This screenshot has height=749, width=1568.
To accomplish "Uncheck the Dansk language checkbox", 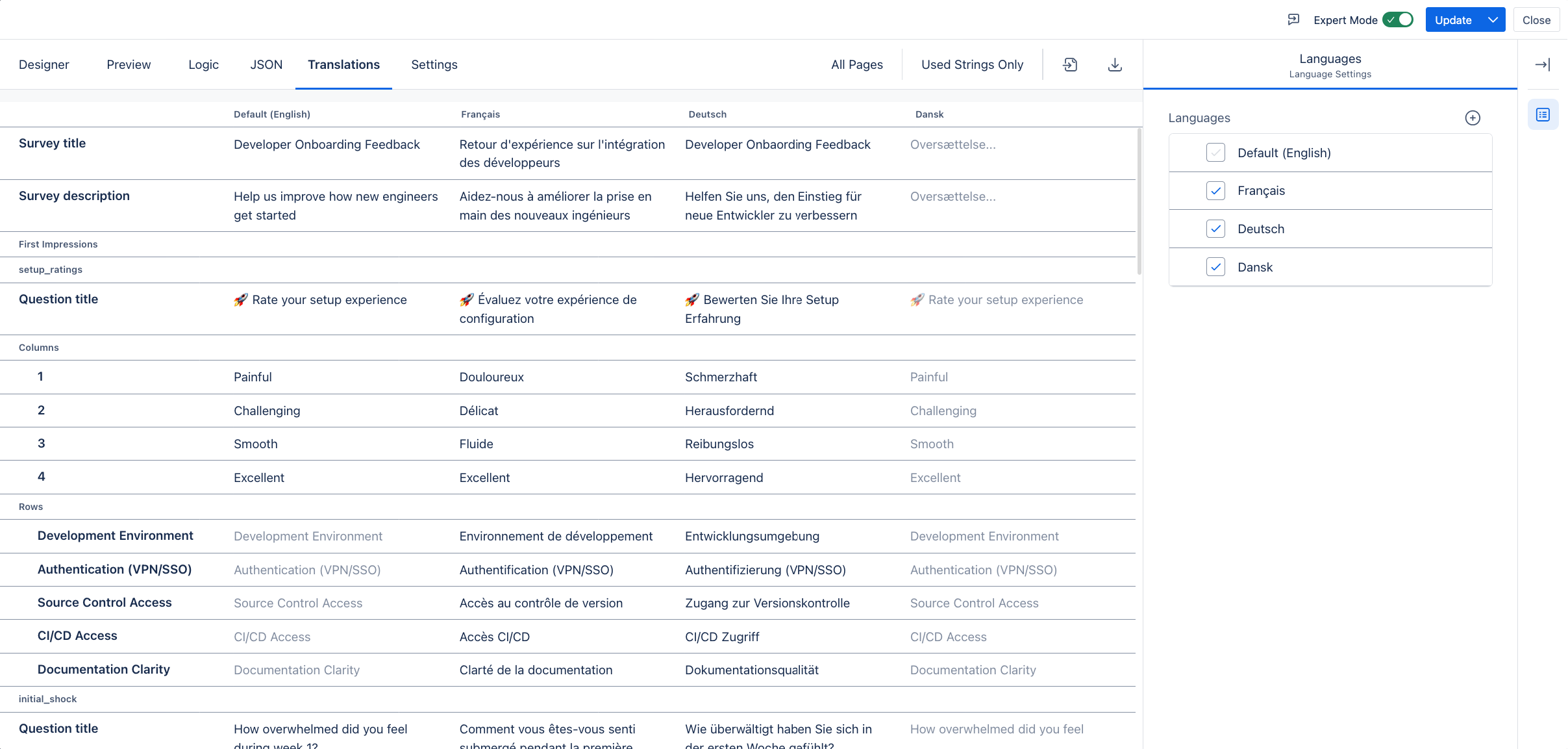I will pos(1215,267).
